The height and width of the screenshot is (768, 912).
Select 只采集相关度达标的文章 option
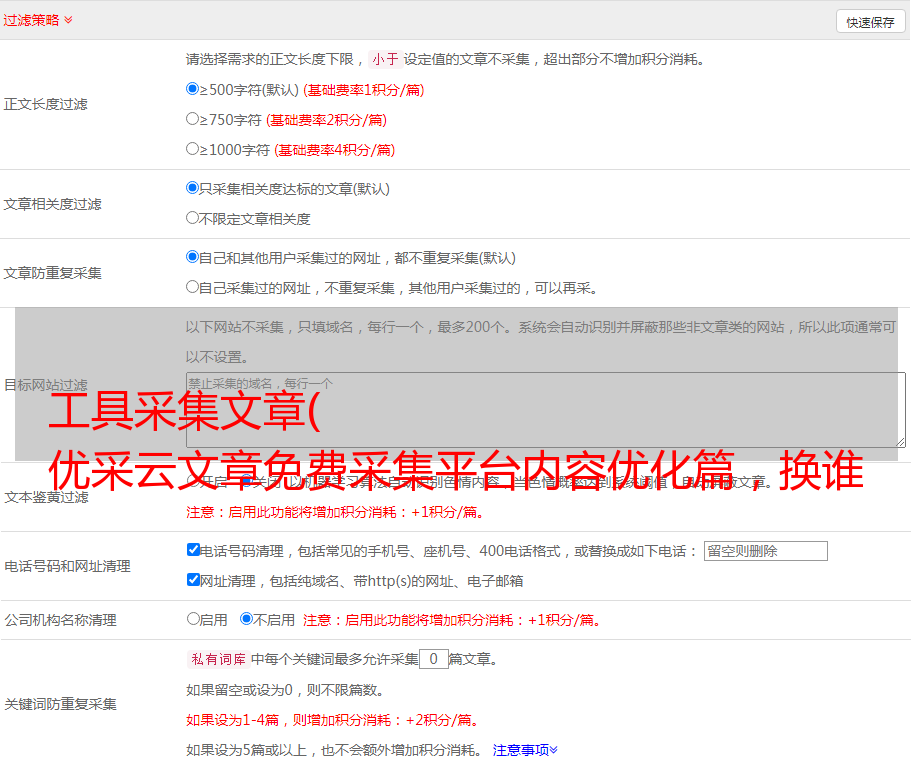coord(193,188)
